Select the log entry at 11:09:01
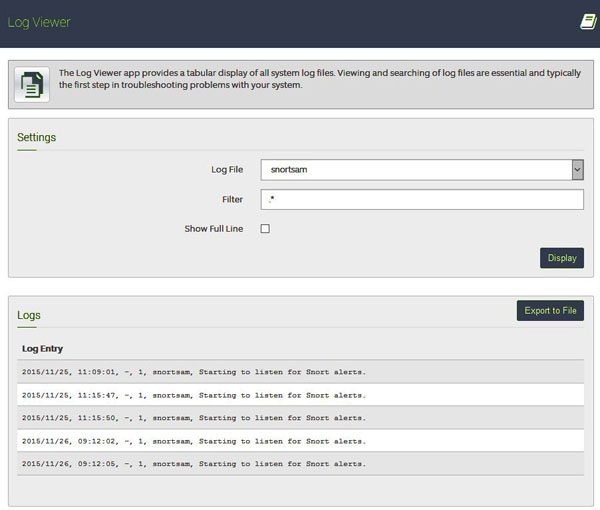The image size is (600, 510). 300,372
